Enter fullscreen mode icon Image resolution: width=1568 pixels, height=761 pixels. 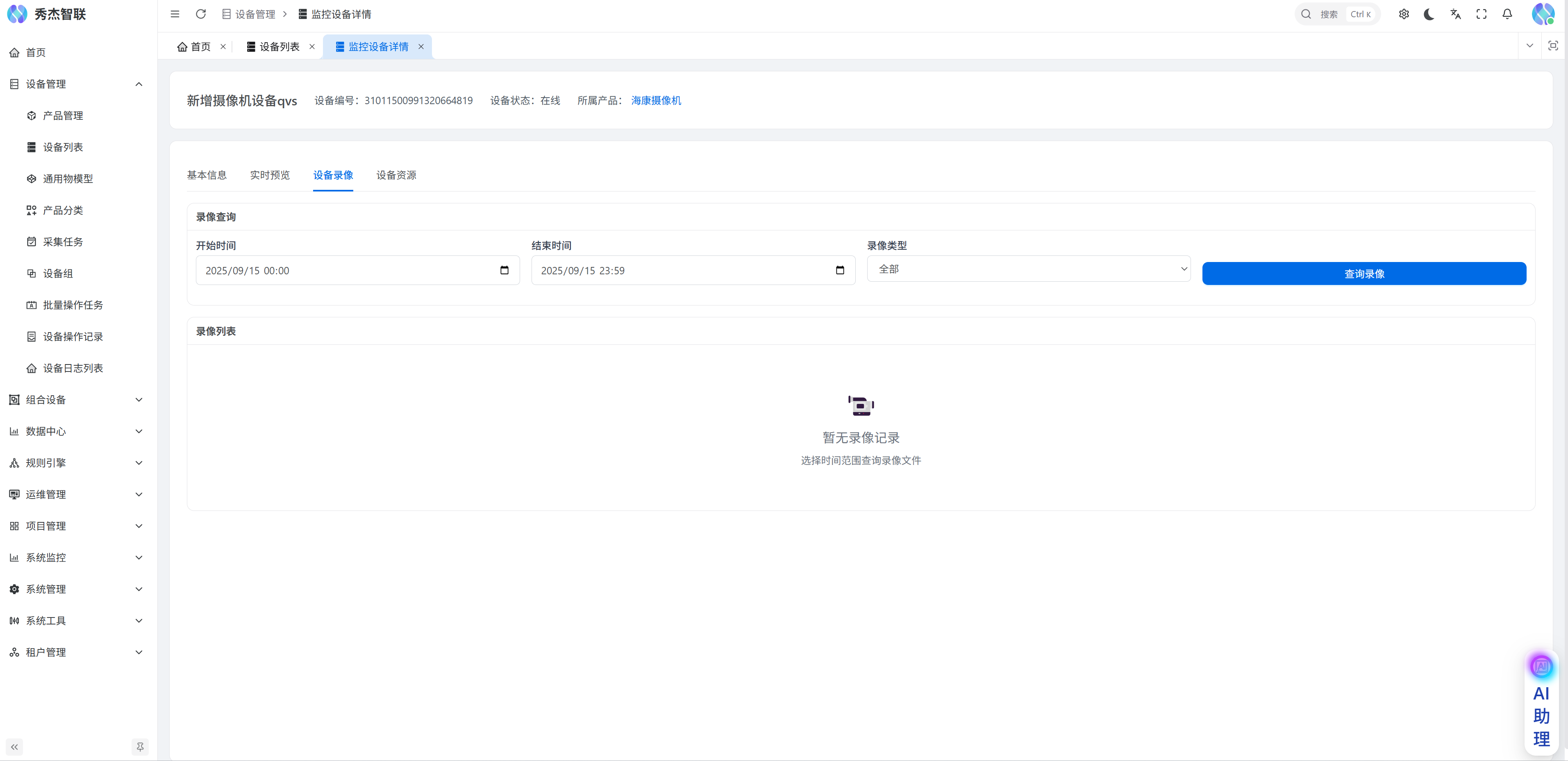click(1482, 14)
